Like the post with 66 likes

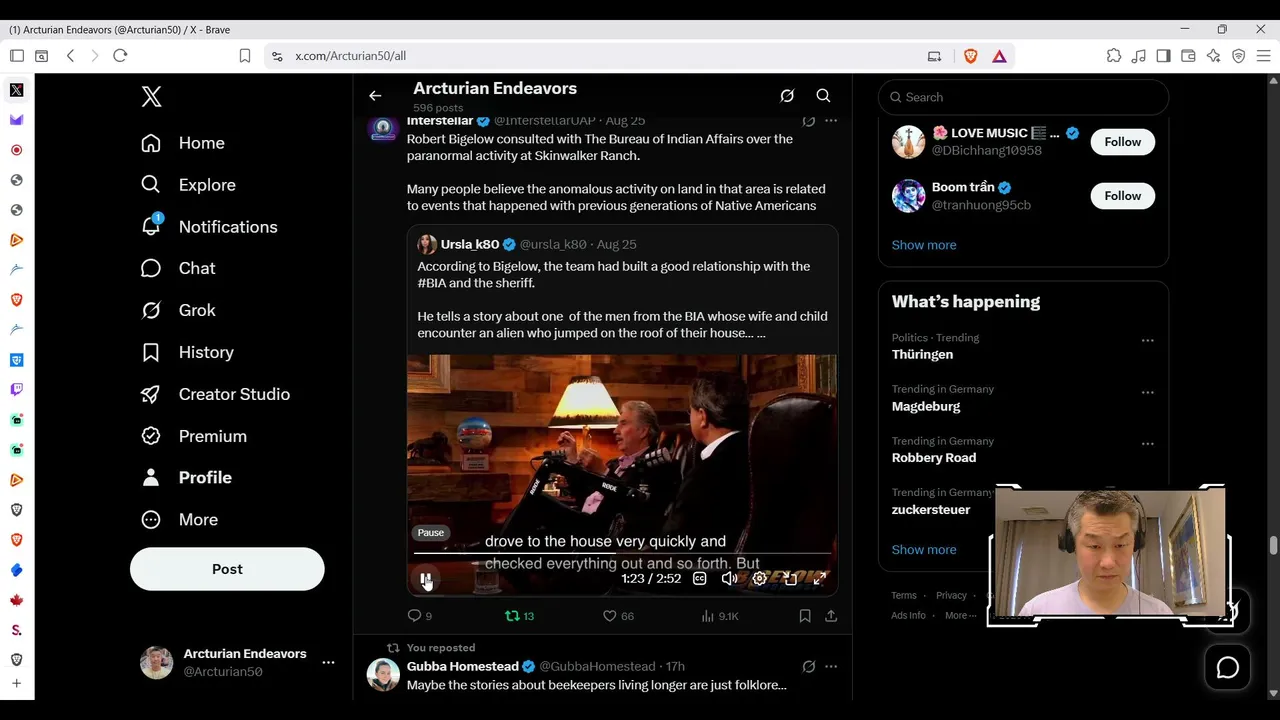[x=618, y=616]
